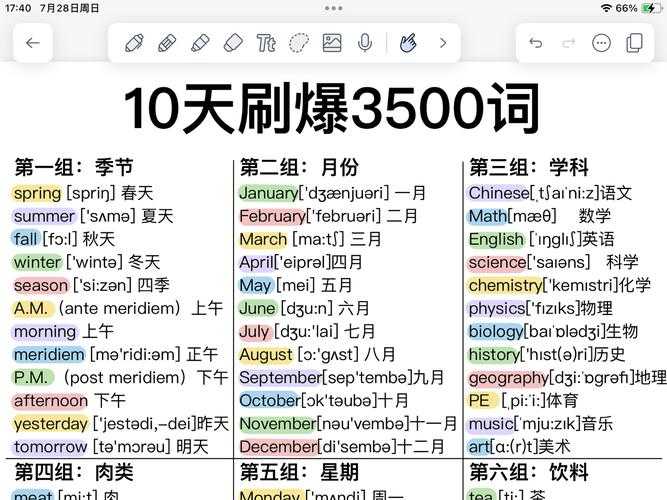
Task: Tap the heading 第六组：饮料
Action: point(529,471)
